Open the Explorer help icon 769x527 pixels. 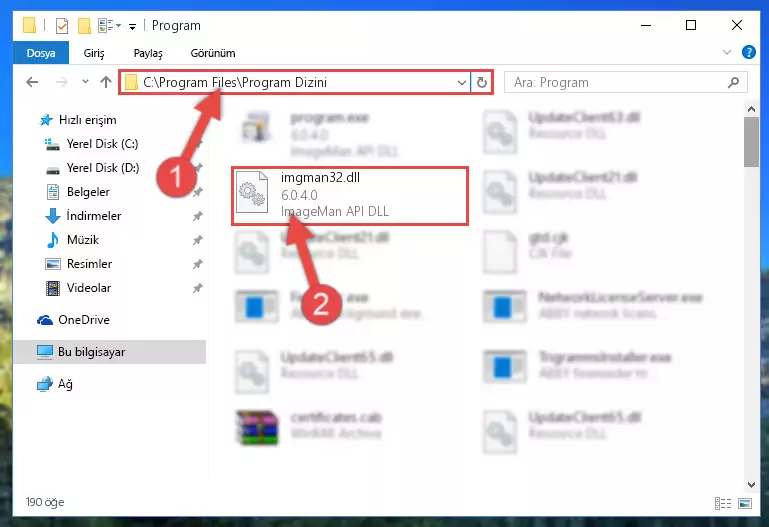pyautogui.click(x=749, y=52)
